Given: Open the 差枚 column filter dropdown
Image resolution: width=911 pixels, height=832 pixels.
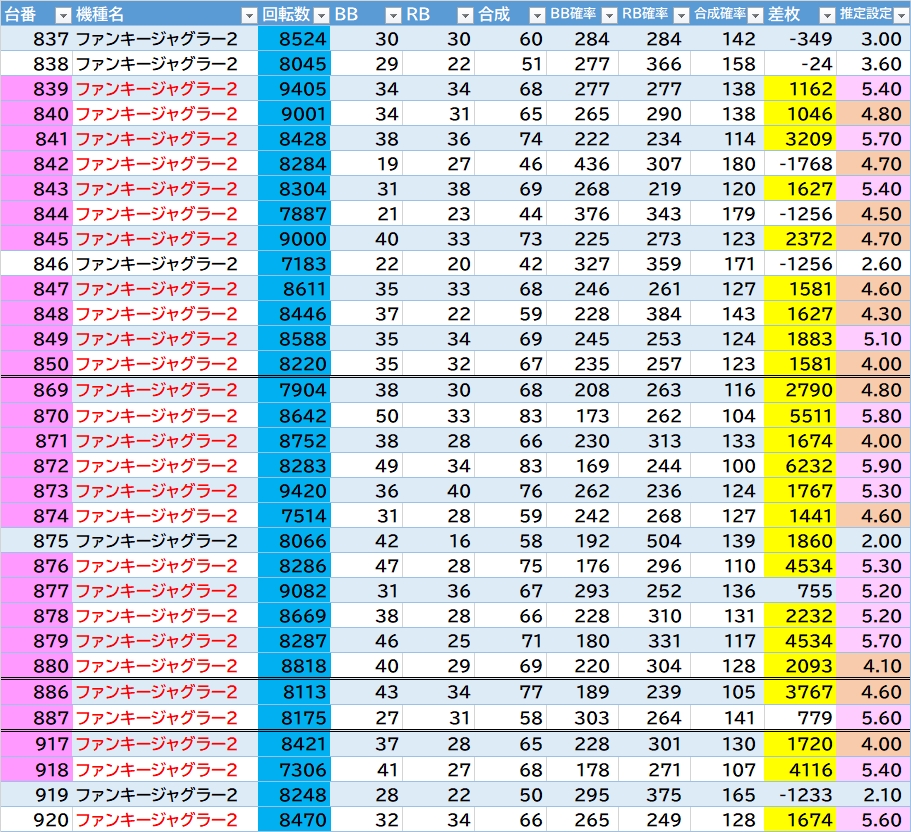Looking at the screenshot, I should click(827, 16).
